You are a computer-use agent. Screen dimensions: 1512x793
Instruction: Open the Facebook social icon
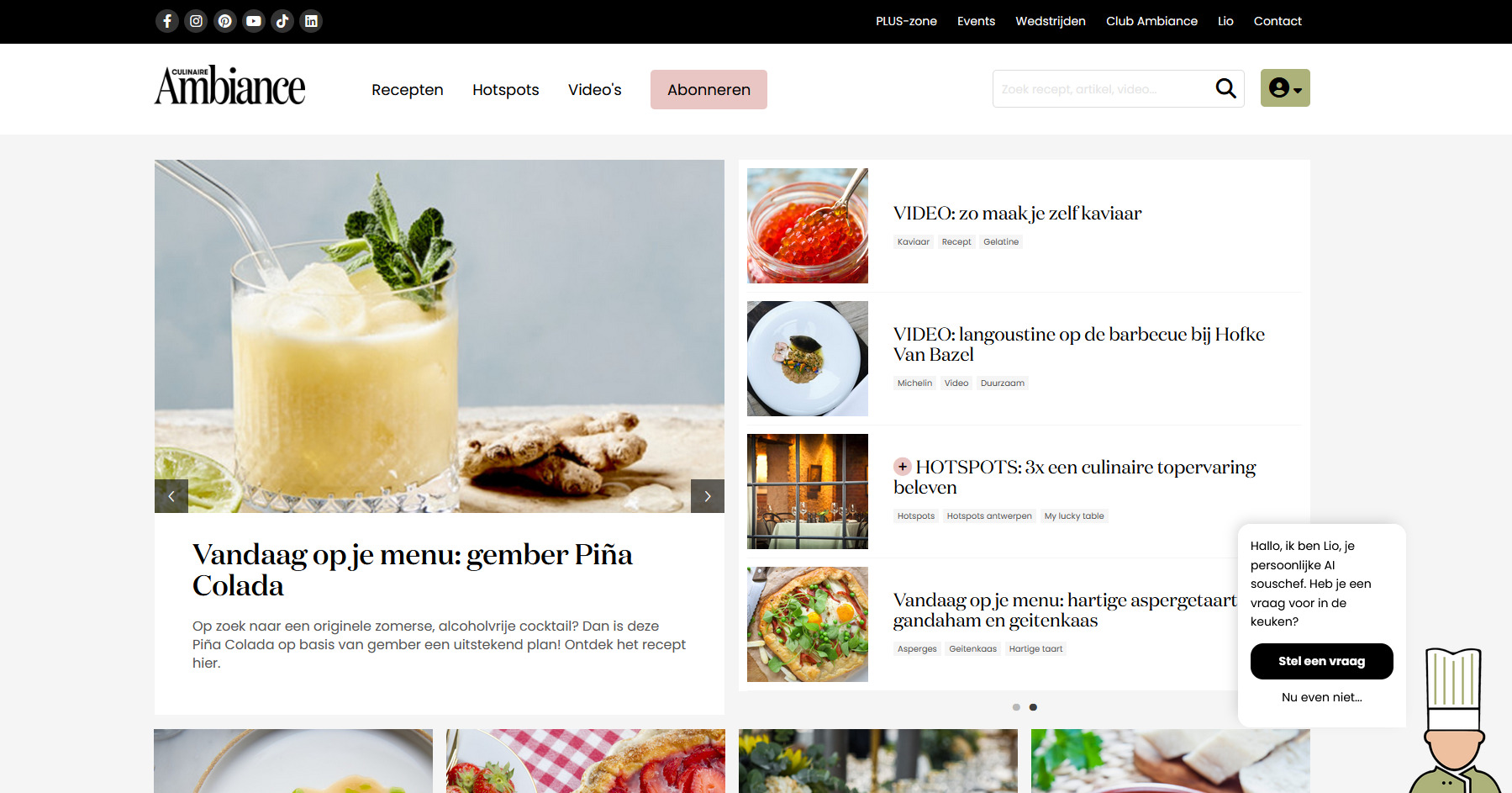tap(167, 21)
